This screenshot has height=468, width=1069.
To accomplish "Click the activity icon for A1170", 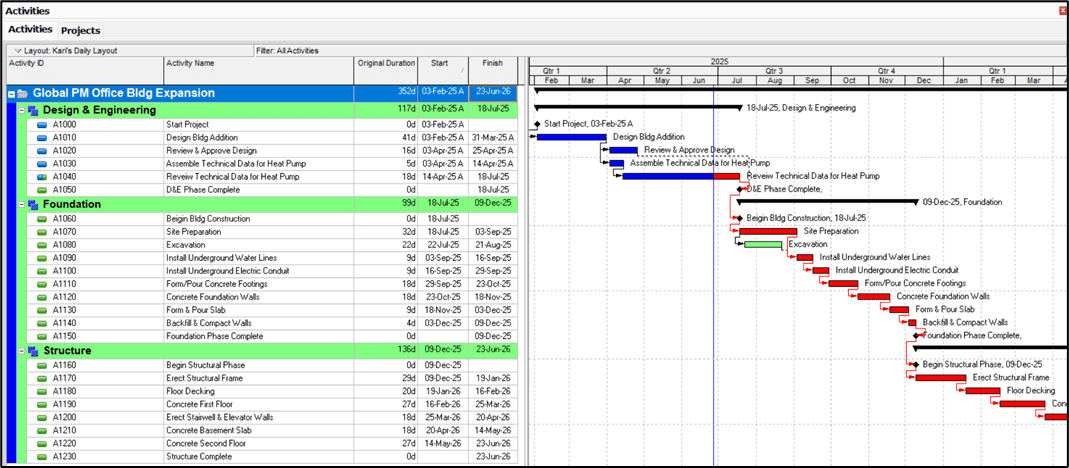I will [43, 378].
